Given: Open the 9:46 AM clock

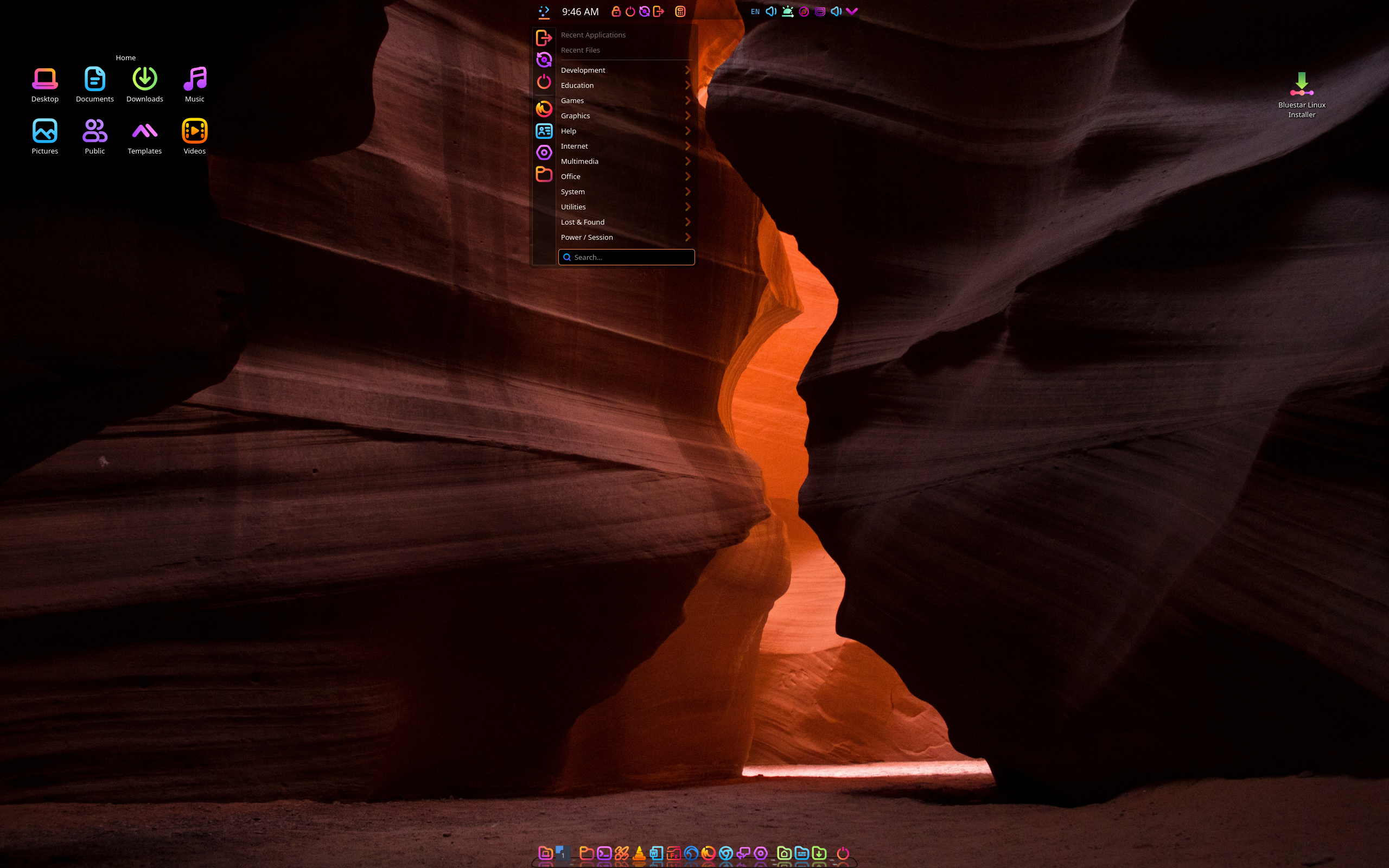Looking at the screenshot, I should point(580,11).
